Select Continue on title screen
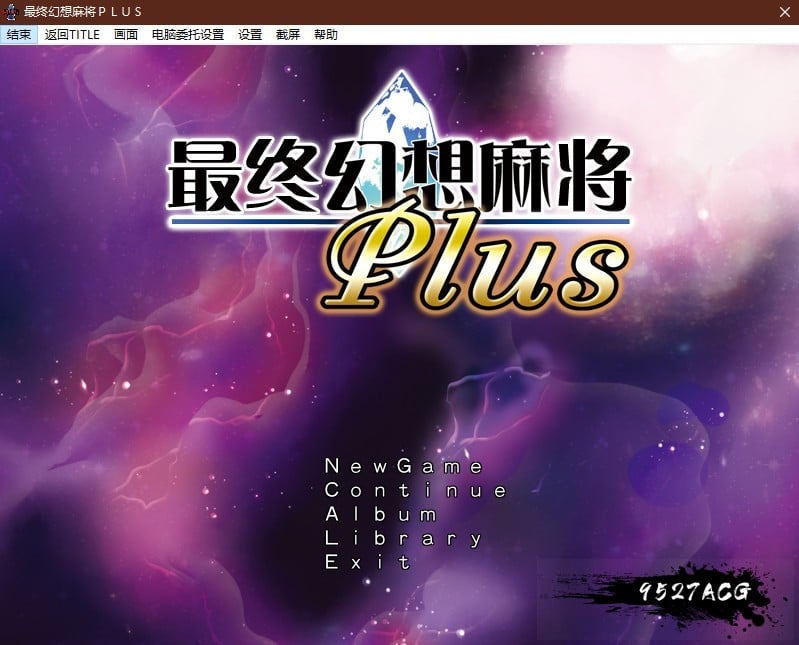799x645 pixels. (x=416, y=490)
